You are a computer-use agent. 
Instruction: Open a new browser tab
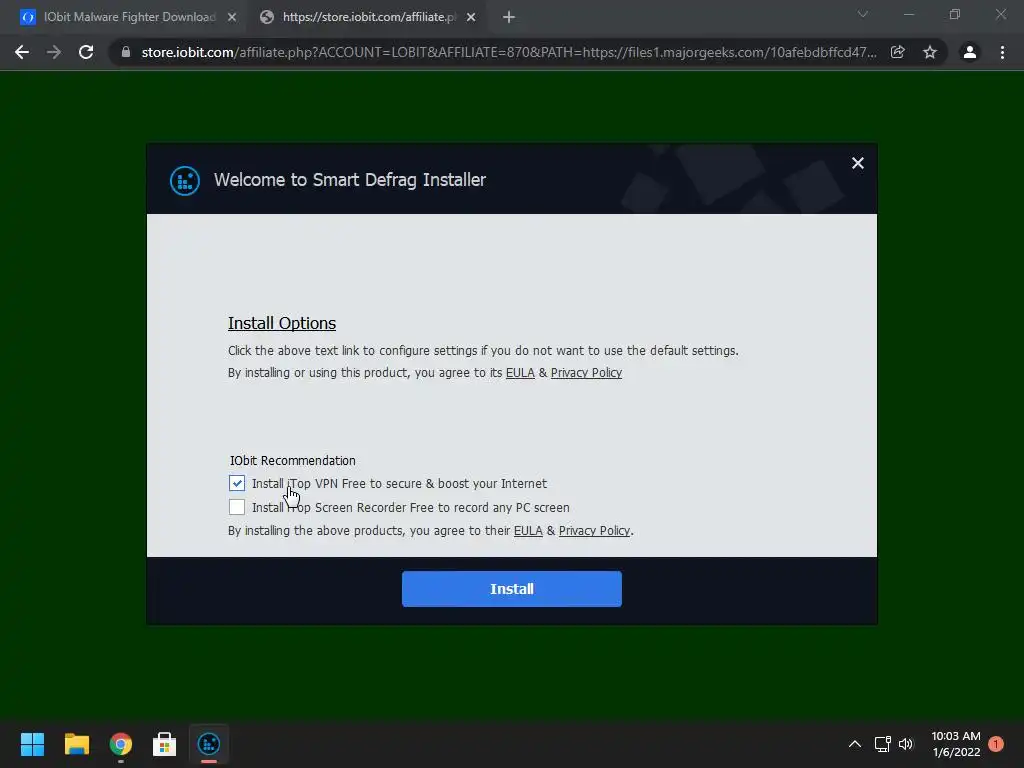tap(509, 18)
